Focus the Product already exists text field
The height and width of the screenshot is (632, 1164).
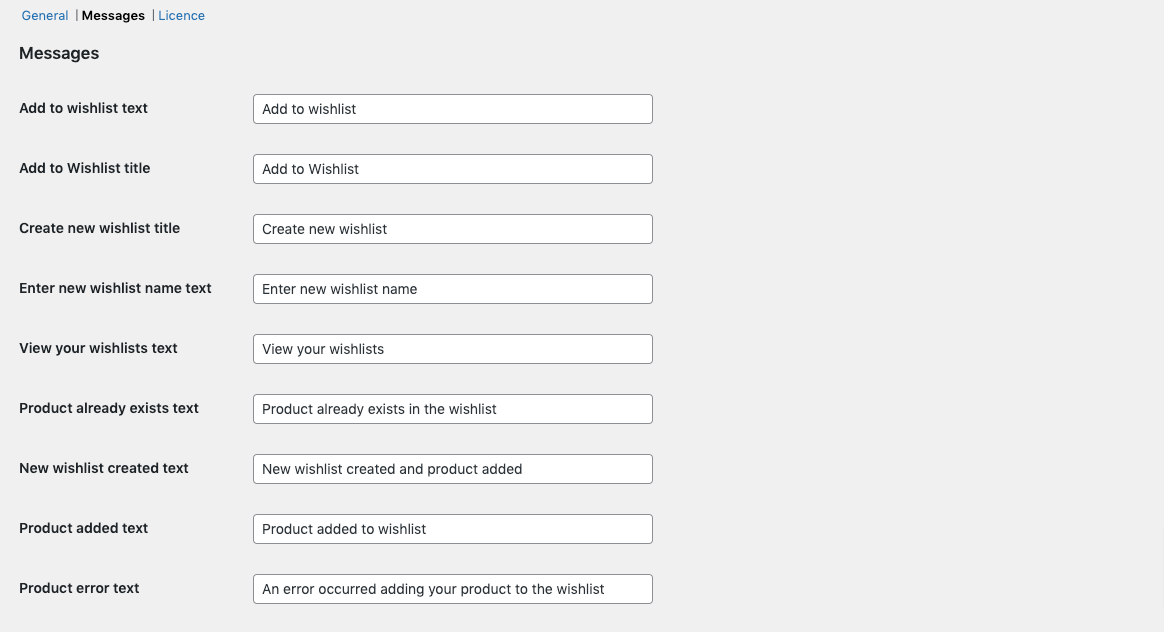(452, 409)
